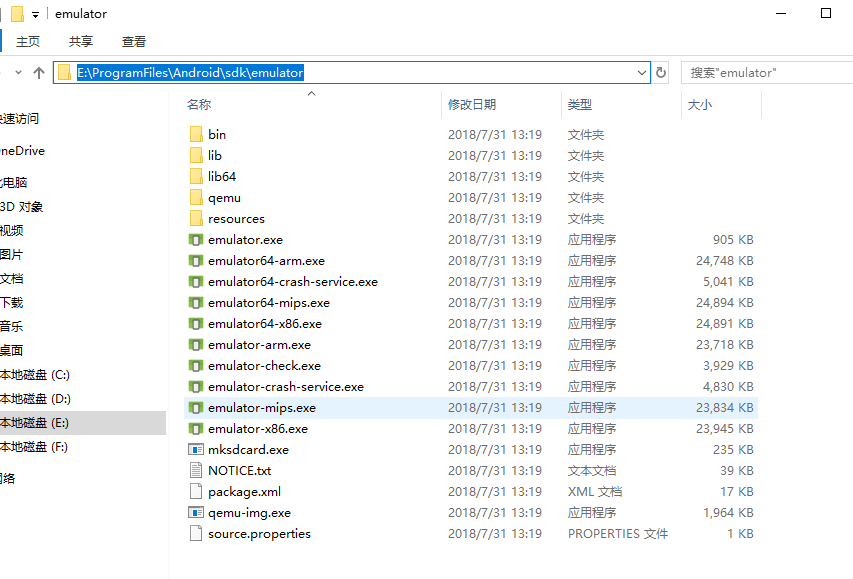Click title bar folder icon

pyautogui.click(x=17, y=14)
